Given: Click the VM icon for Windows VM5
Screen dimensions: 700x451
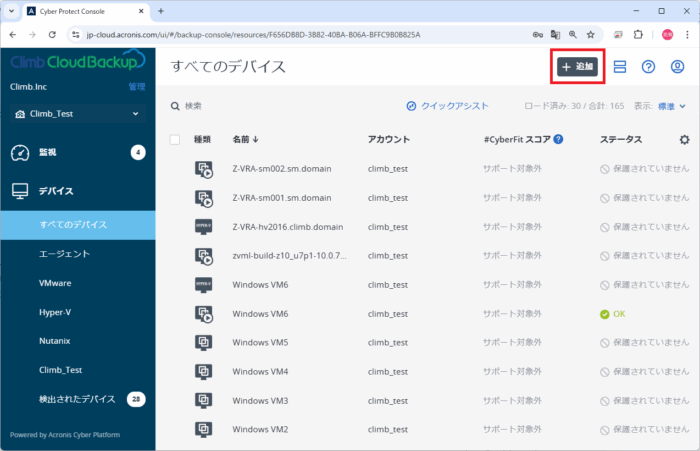Looking at the screenshot, I should point(203,342).
